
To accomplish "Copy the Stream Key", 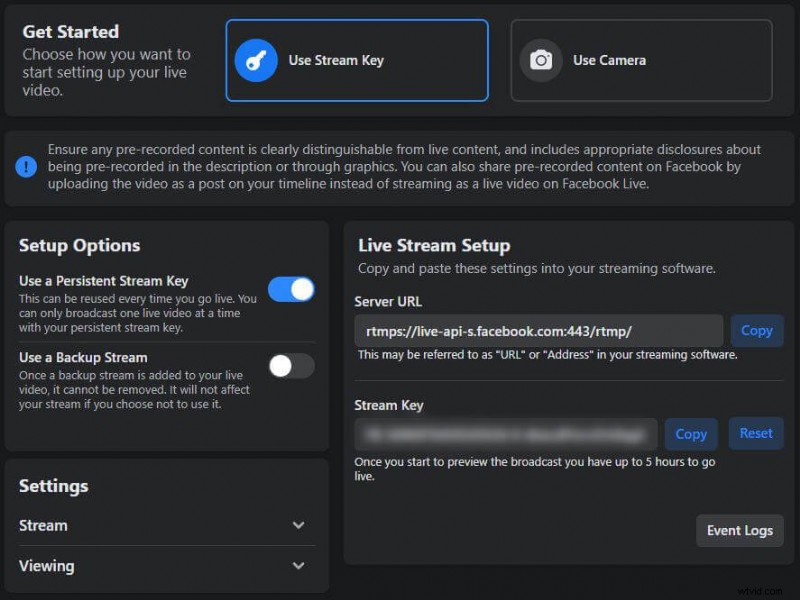I will click(x=691, y=434).
